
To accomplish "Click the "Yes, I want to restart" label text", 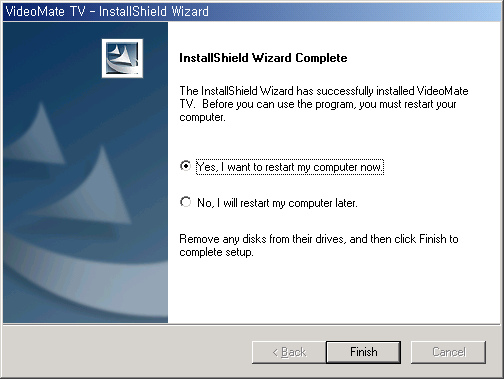I will pyautogui.click(x=290, y=167).
